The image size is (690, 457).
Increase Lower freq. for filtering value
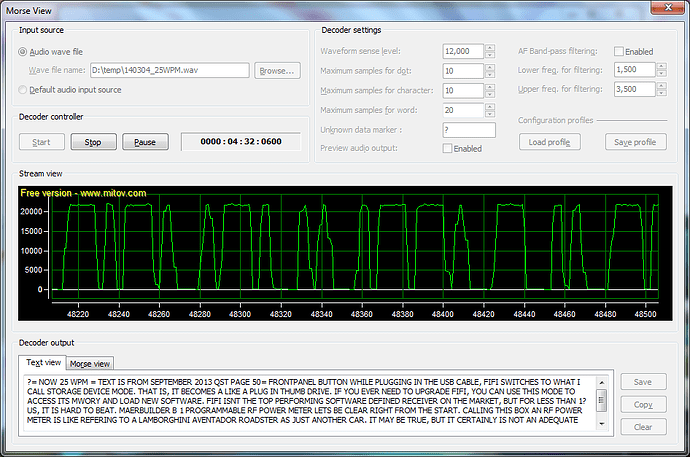[x=662, y=66]
